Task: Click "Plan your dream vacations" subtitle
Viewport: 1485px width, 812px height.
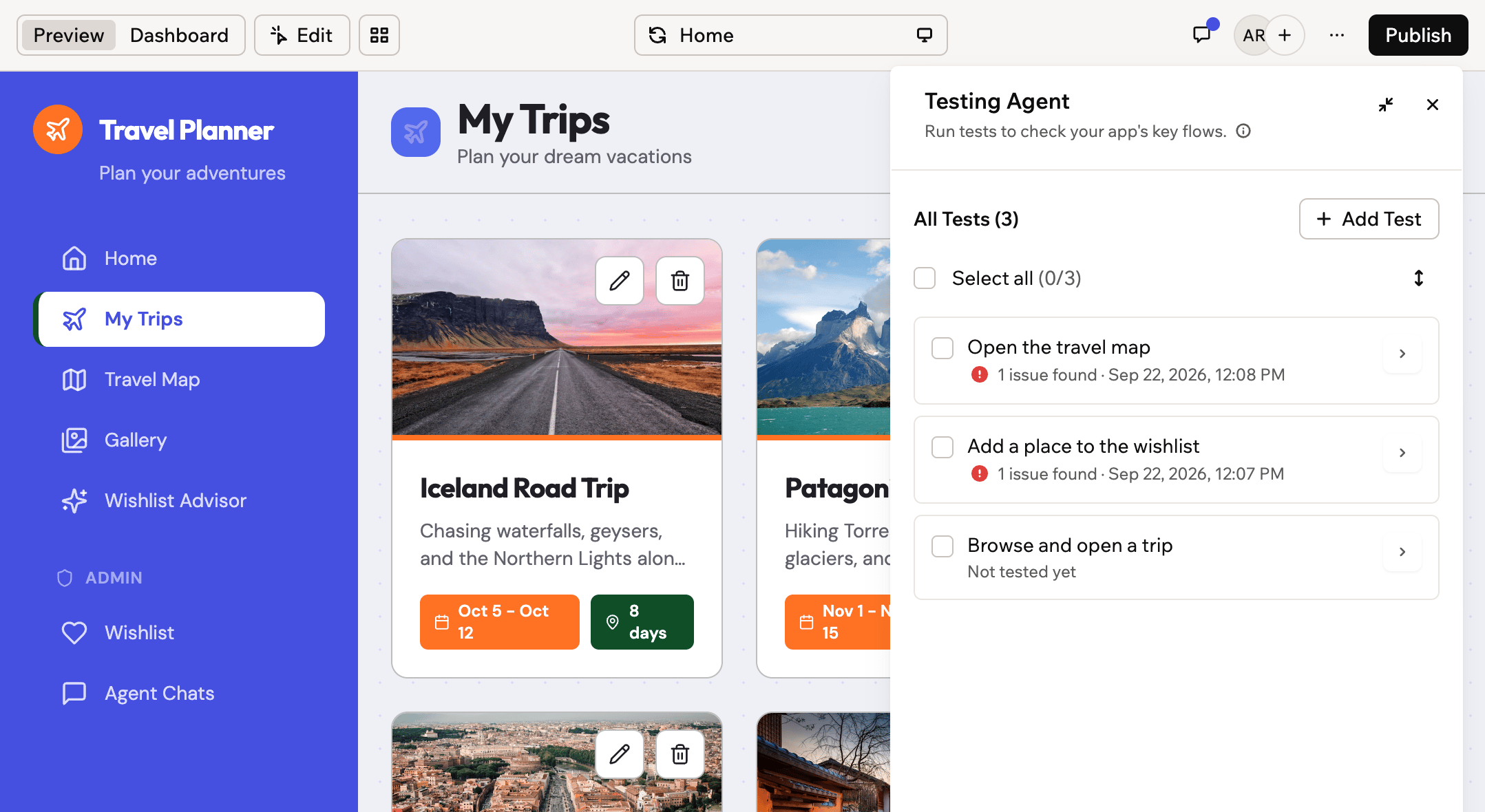Action: pyautogui.click(x=574, y=157)
